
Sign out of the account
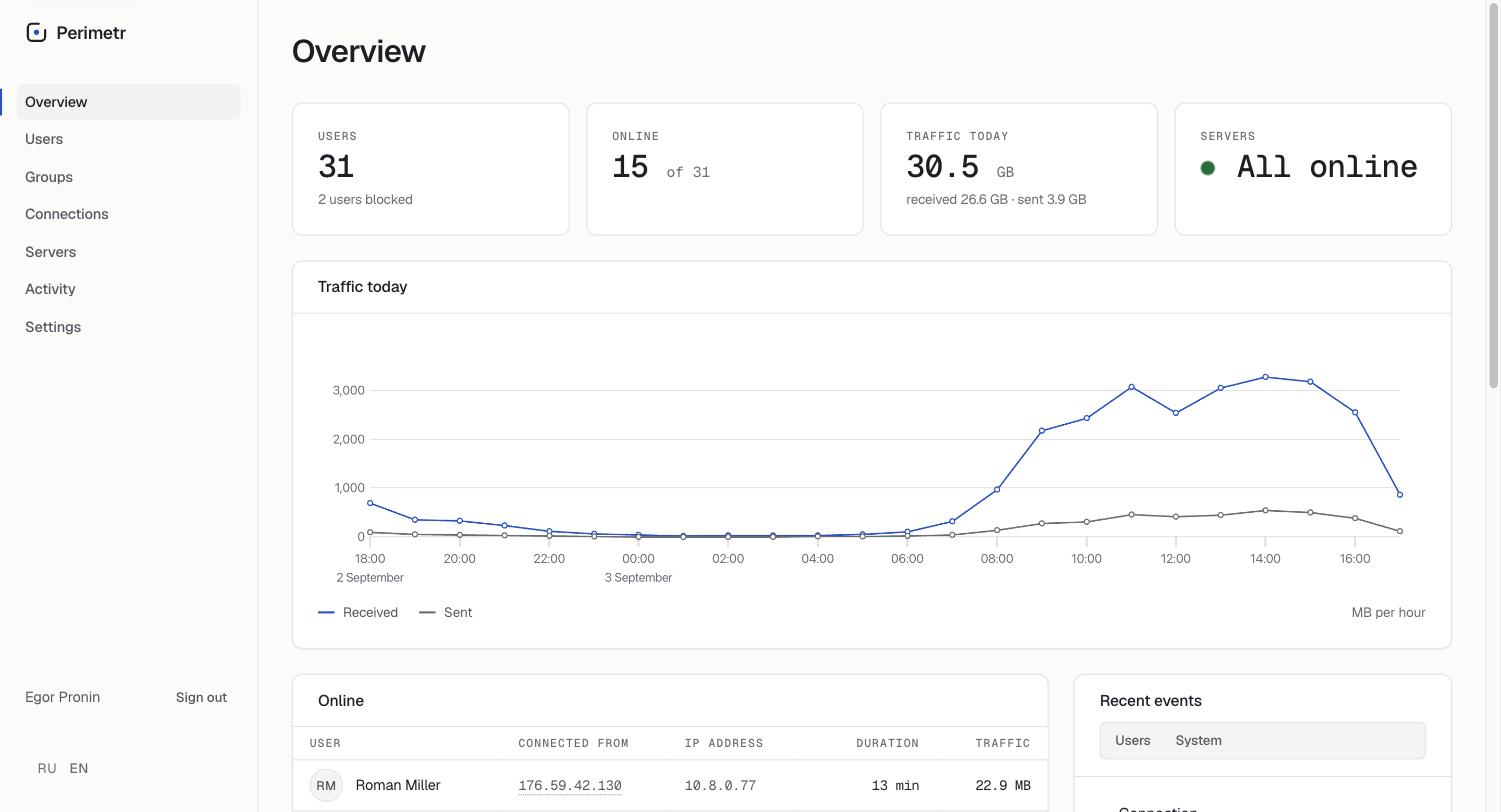pyautogui.click(x=201, y=697)
